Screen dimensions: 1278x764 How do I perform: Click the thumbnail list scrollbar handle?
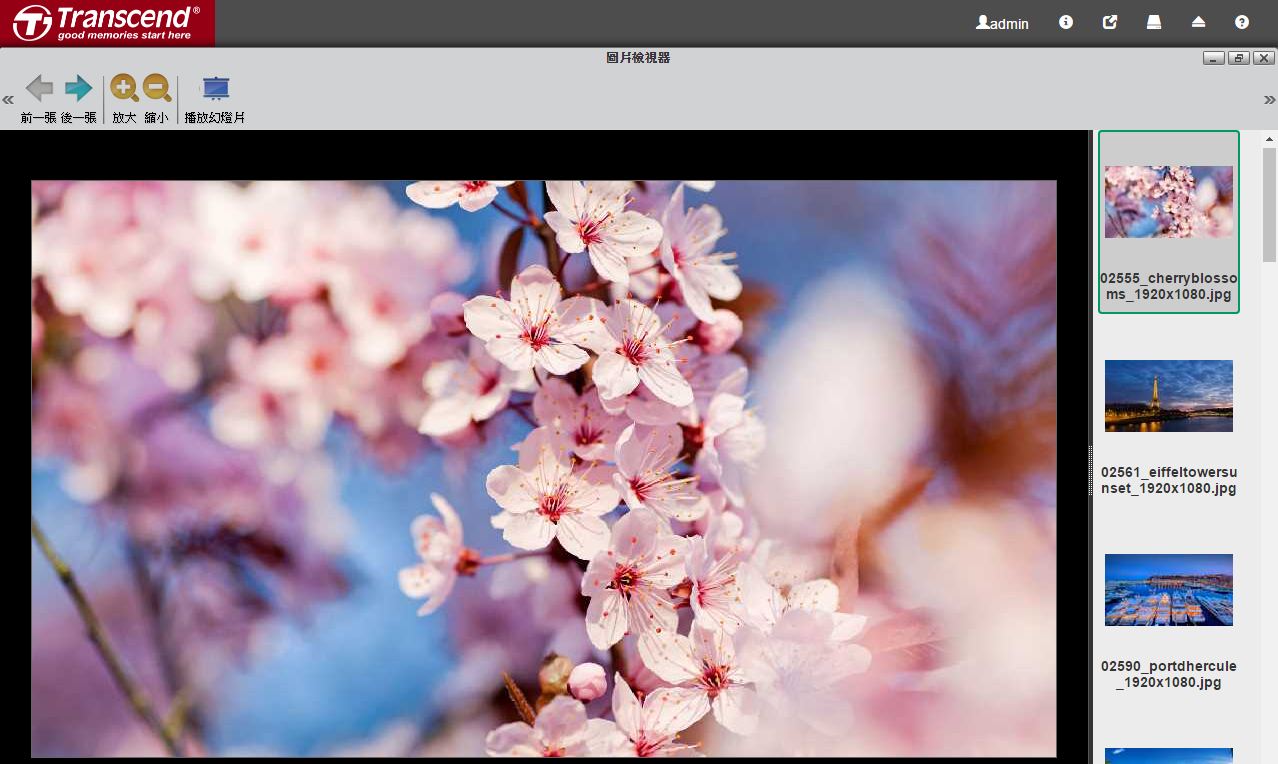[x=1270, y=204]
